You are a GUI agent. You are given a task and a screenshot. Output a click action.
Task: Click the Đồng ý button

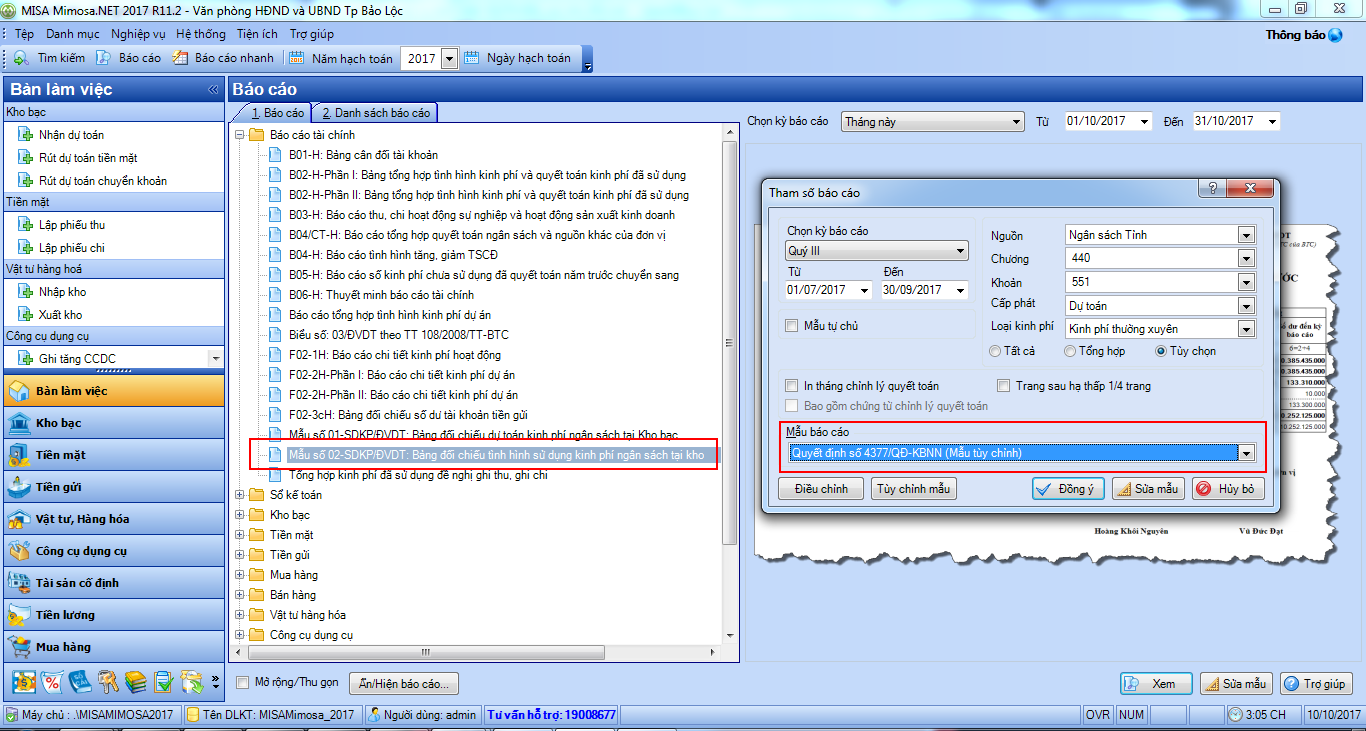(x=1068, y=489)
